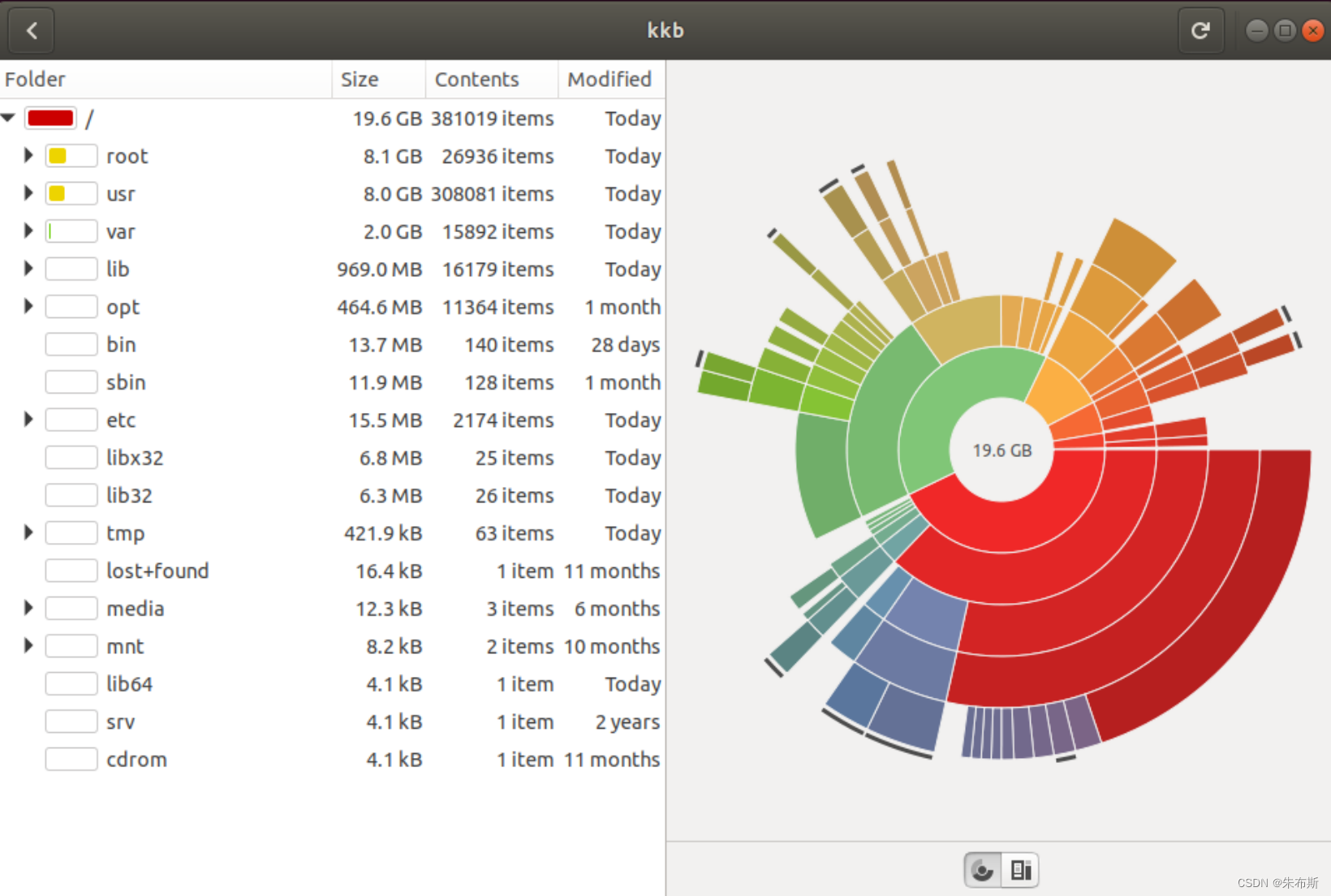The height and width of the screenshot is (896, 1331).
Task: Click the Modified column header
Action: click(610, 80)
